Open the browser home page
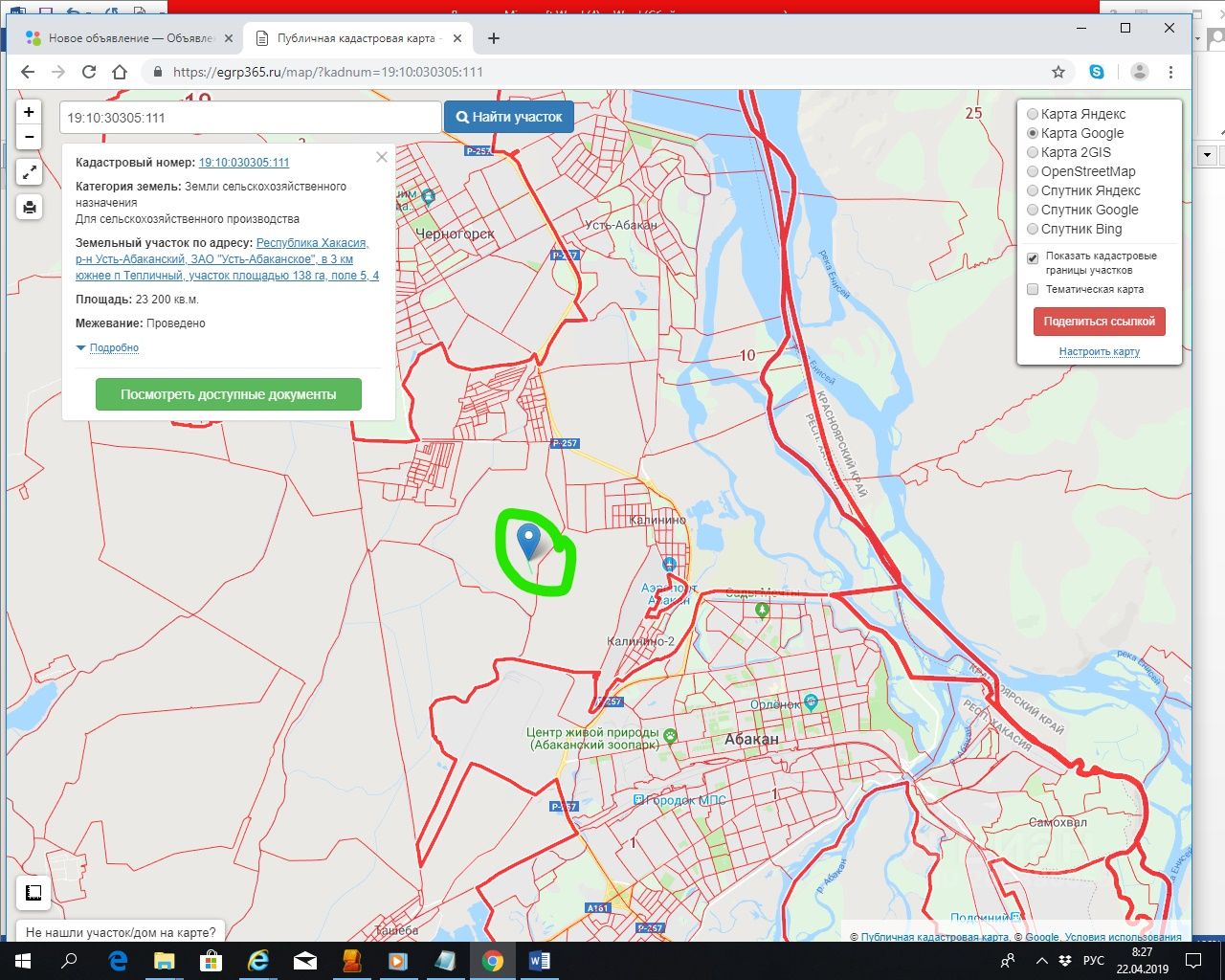 [x=120, y=72]
